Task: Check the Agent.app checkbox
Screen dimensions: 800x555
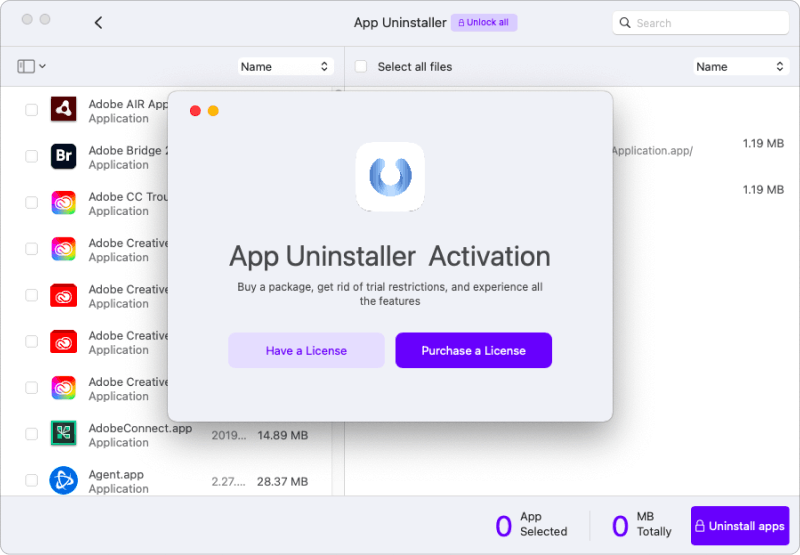Action: pos(32,480)
